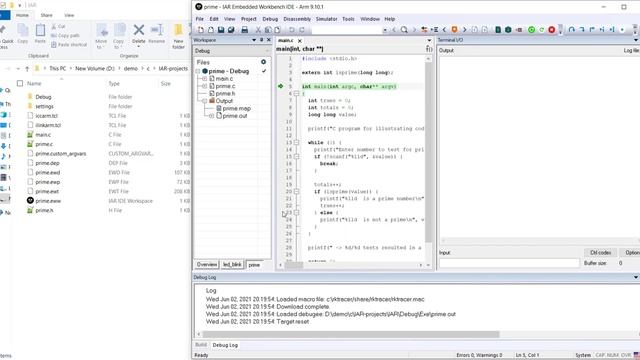The image size is (640, 360).
Task: Collapse the code fold marker at line 13
Action: click(x=296, y=142)
